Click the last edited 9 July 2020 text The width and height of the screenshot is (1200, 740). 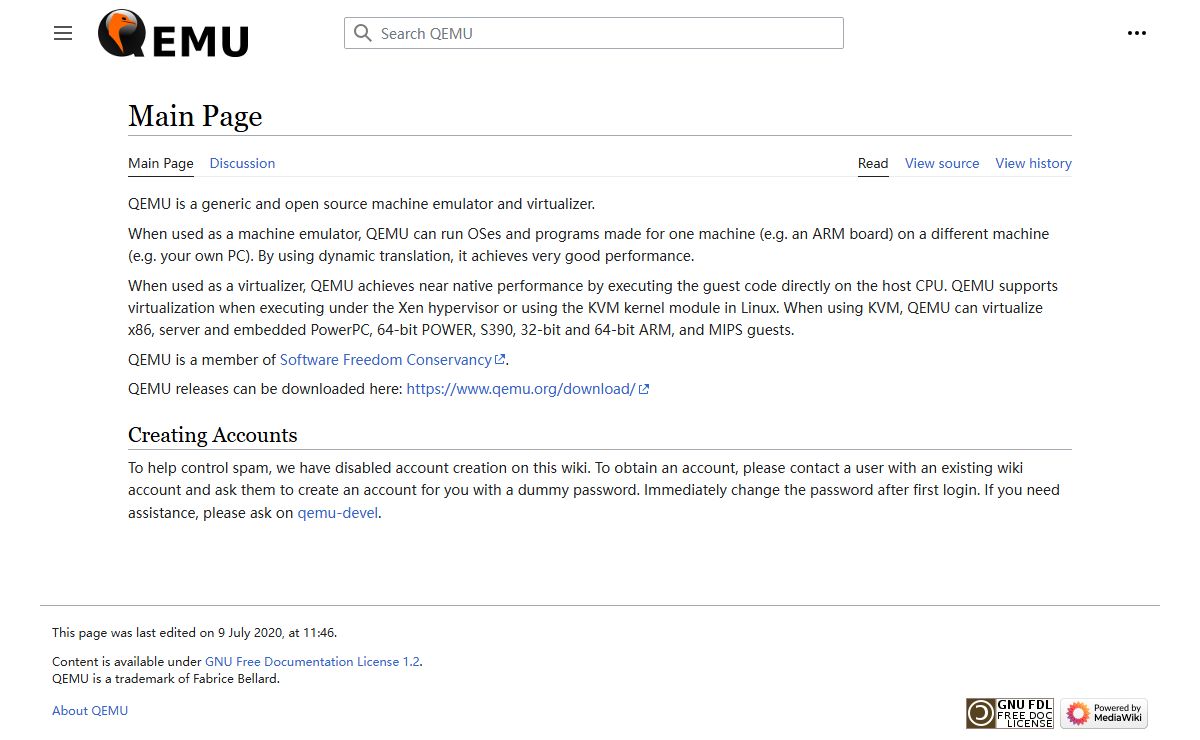coord(194,633)
